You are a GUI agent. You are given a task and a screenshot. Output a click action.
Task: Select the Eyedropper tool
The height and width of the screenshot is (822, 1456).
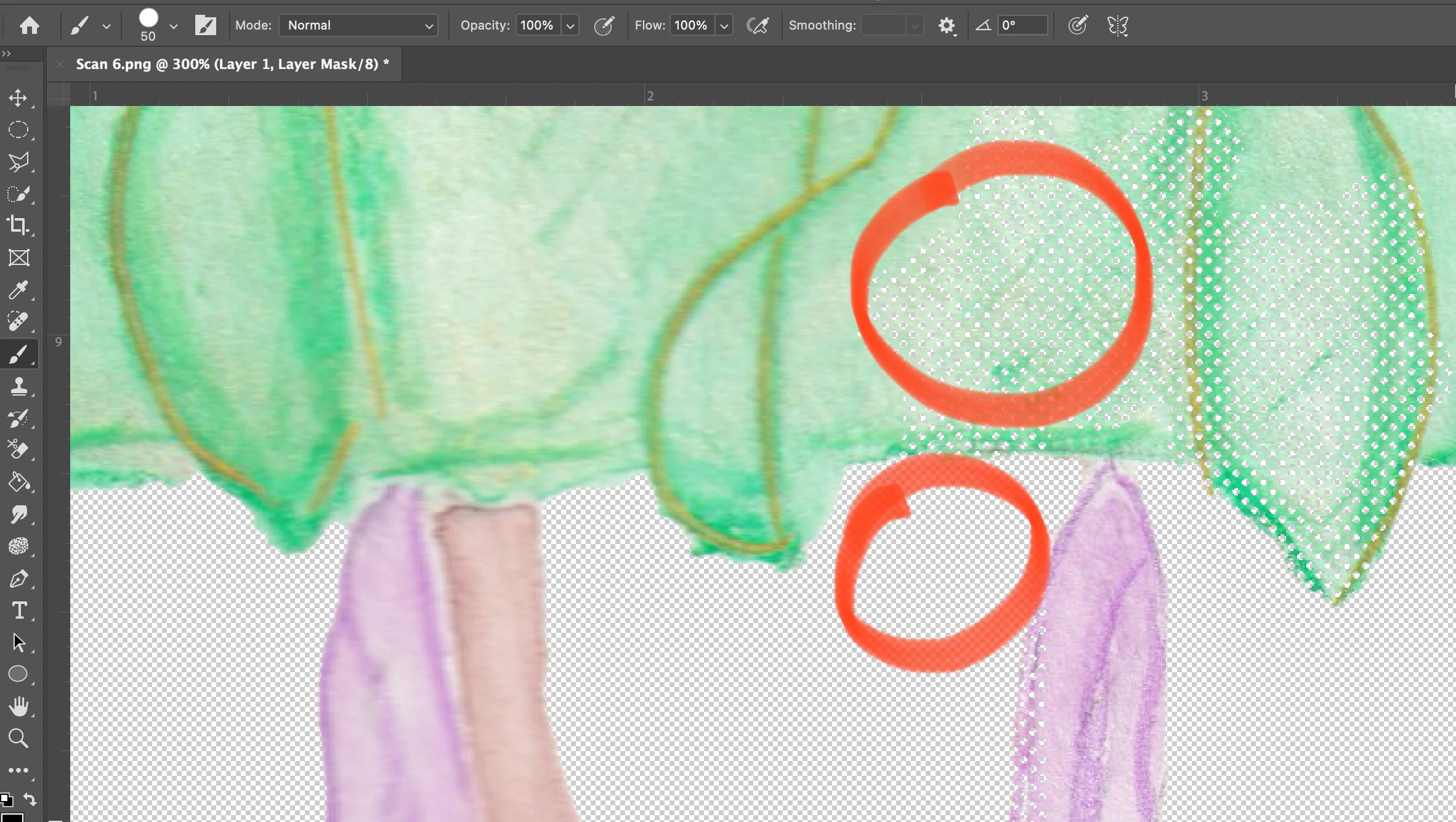click(18, 290)
